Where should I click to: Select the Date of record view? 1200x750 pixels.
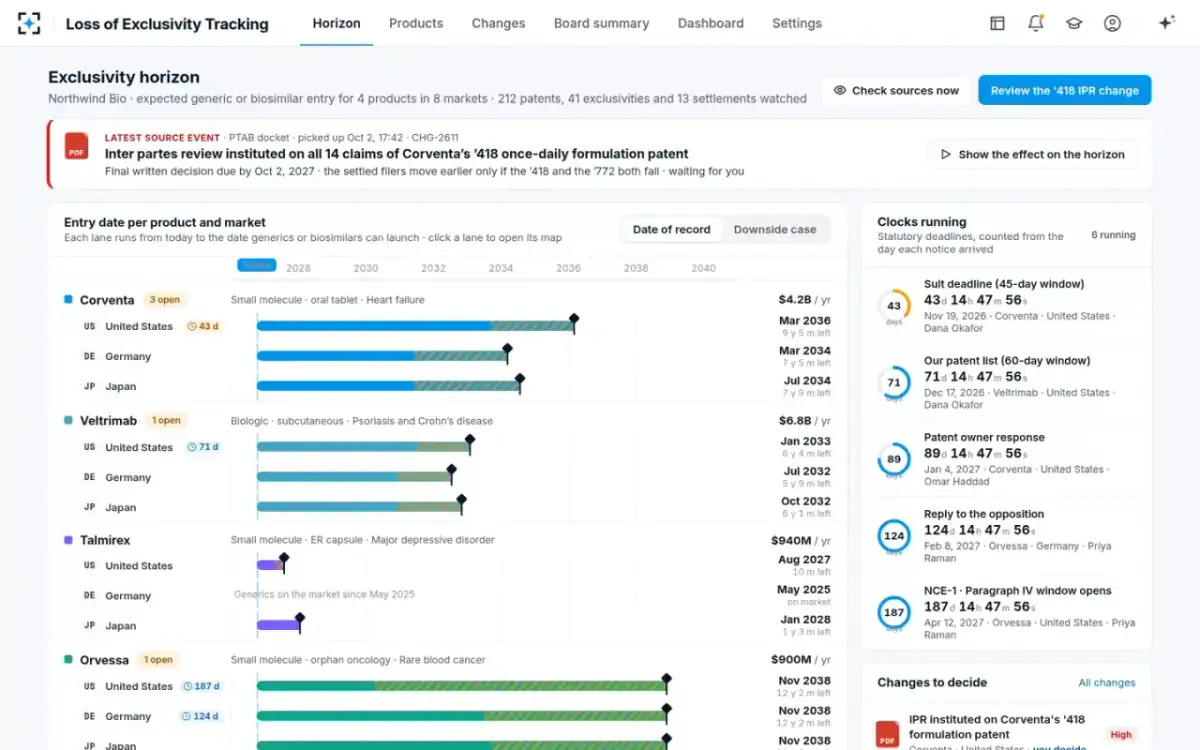[x=672, y=229]
